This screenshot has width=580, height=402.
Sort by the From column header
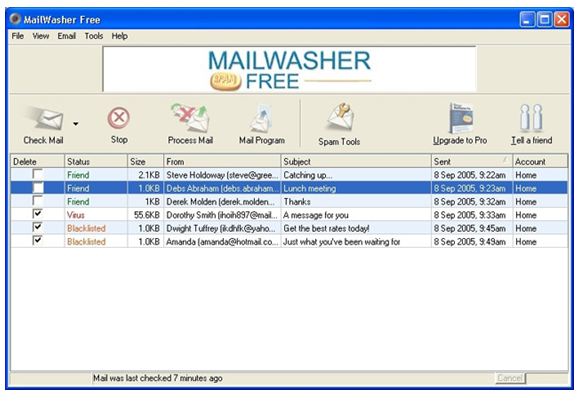point(222,161)
